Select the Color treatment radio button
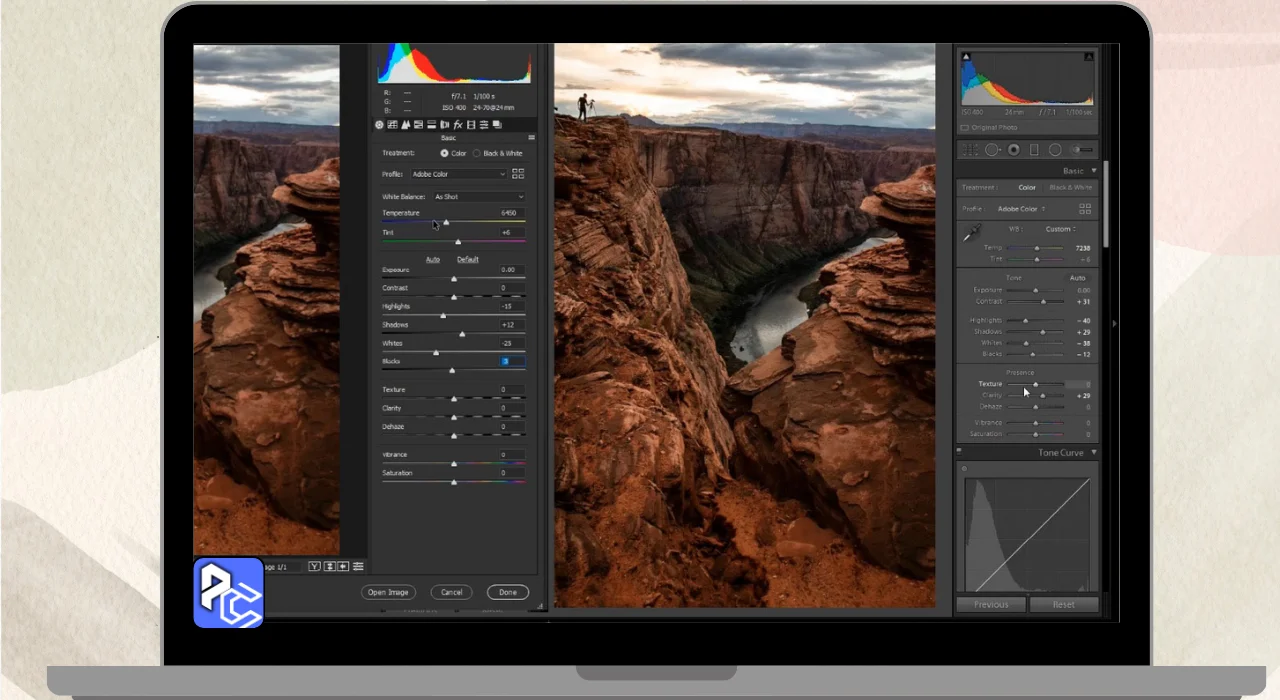Viewport: 1280px width, 700px height. point(445,154)
